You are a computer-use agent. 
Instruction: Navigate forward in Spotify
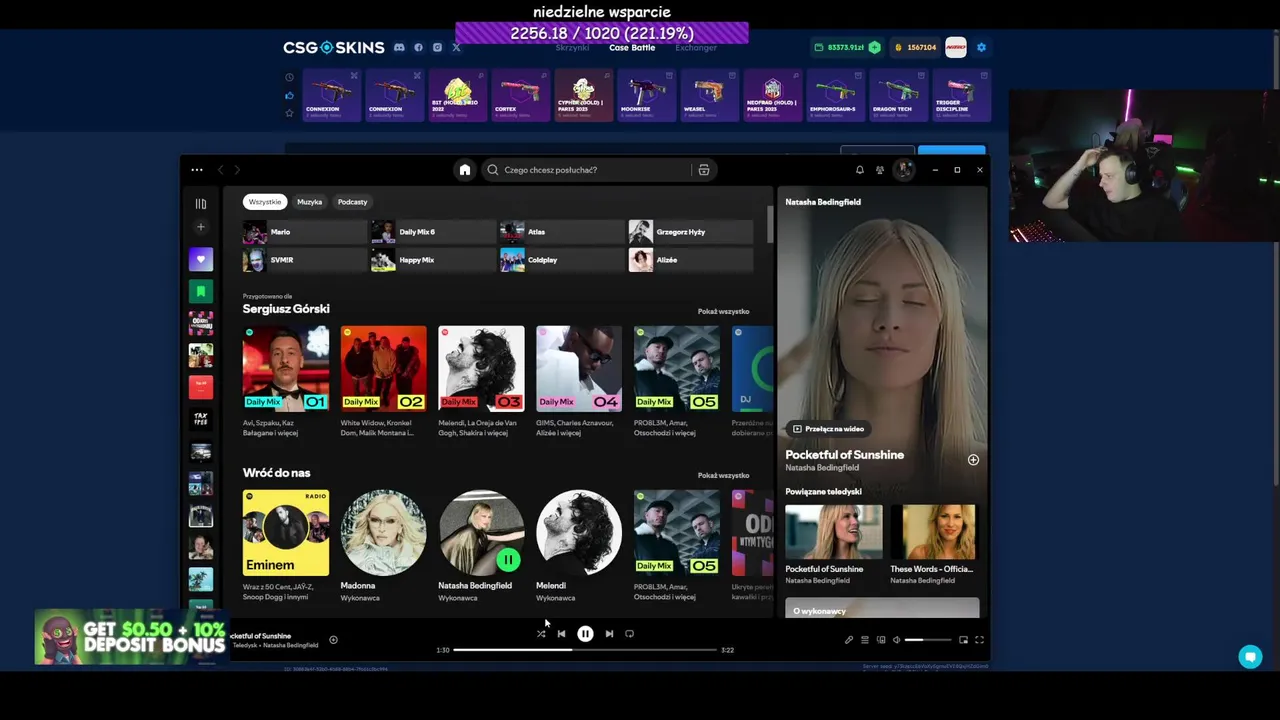click(237, 170)
